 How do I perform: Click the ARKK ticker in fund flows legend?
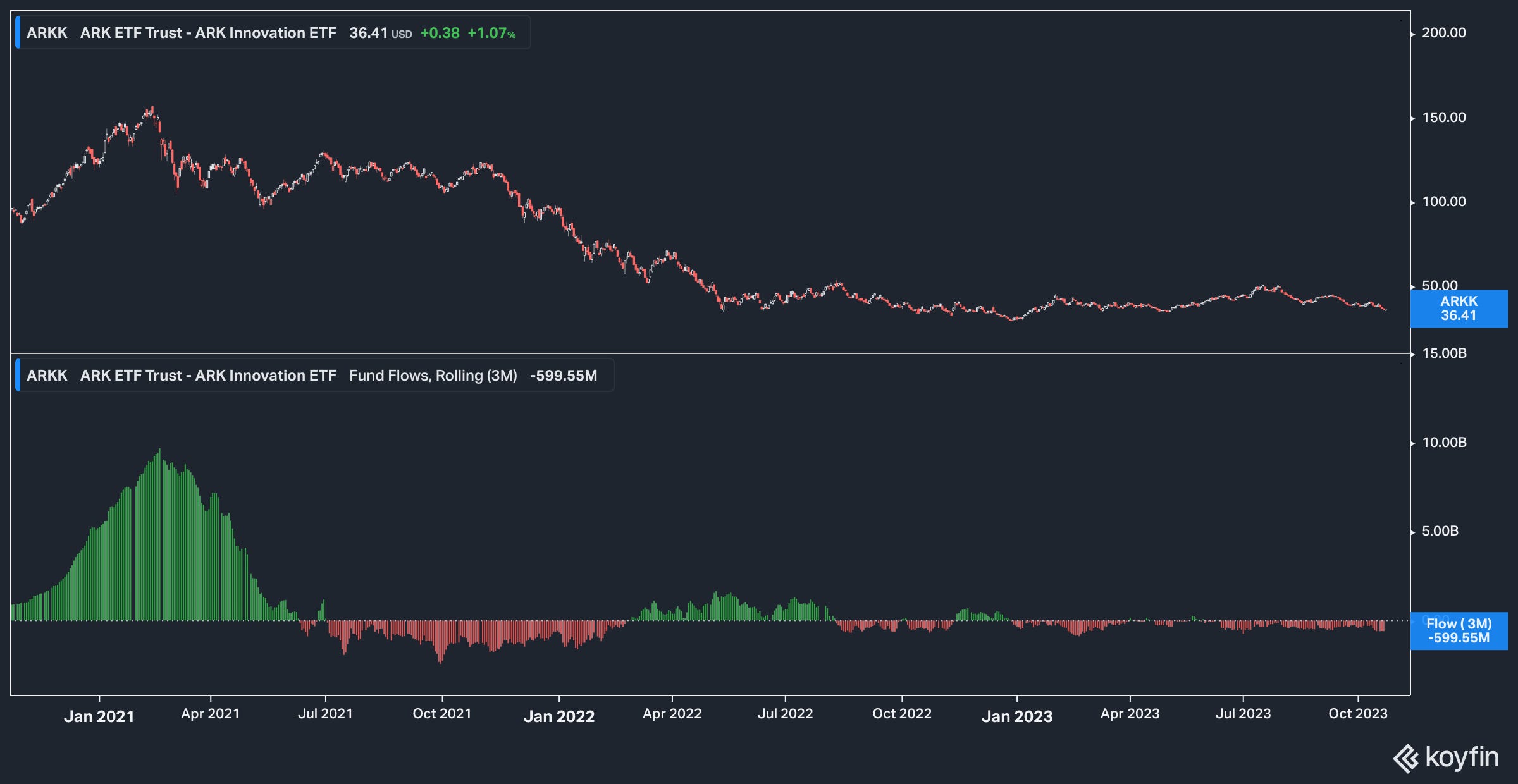pyautogui.click(x=47, y=376)
